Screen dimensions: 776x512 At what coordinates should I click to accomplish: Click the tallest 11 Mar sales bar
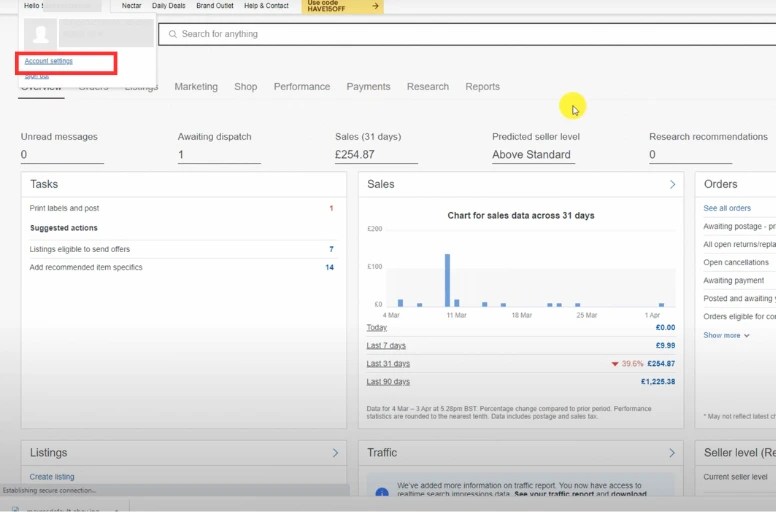[x=447, y=280]
